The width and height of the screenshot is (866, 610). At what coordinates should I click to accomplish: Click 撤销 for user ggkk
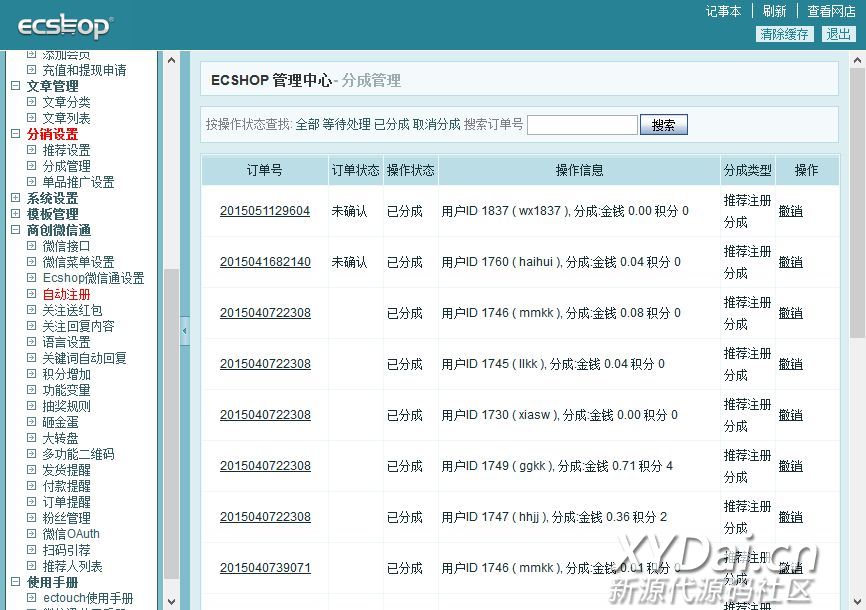click(x=790, y=466)
